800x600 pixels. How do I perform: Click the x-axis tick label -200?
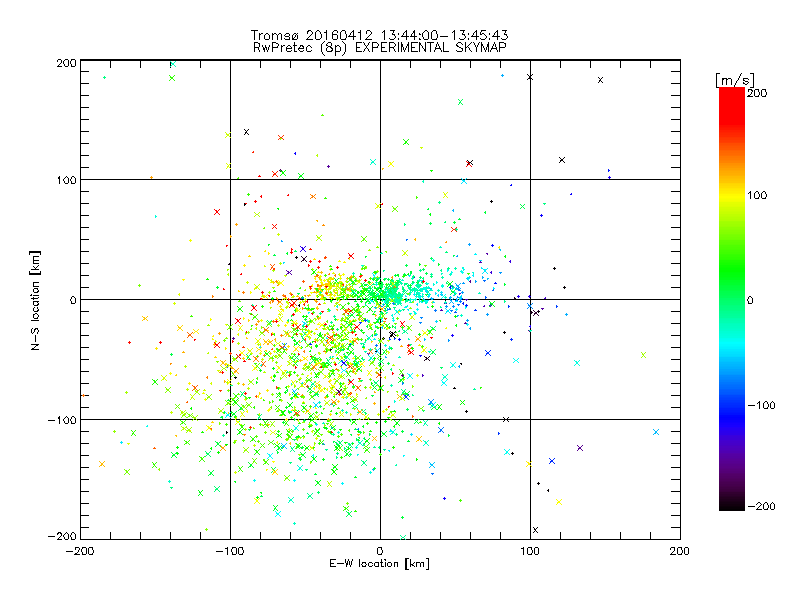click(x=80, y=551)
